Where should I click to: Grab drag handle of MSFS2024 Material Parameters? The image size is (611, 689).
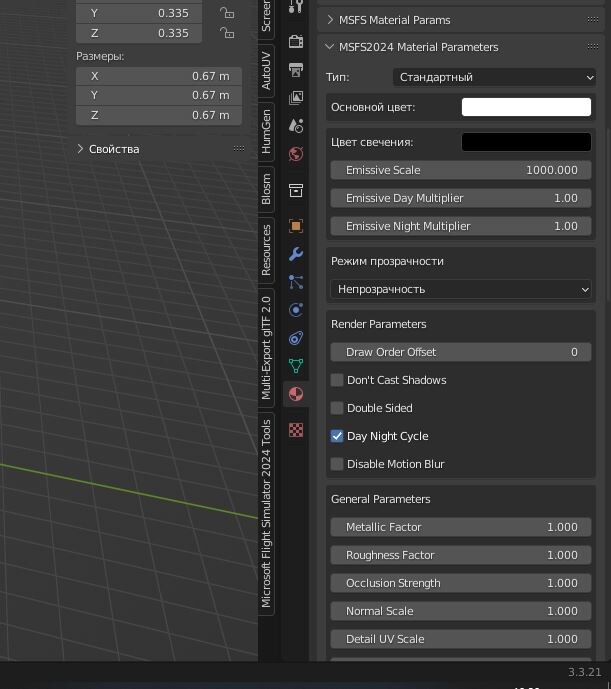coord(593,47)
